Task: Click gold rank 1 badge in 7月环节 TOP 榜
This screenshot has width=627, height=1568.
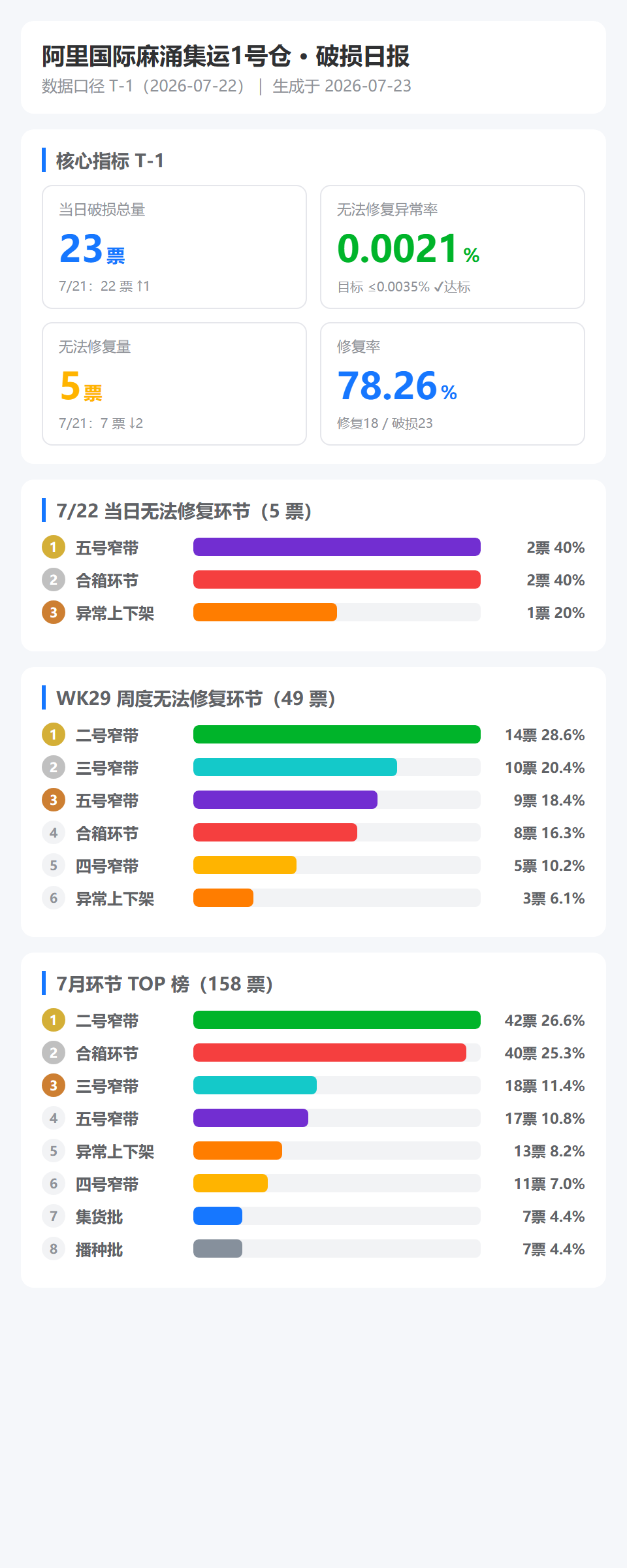Action: tap(54, 1020)
